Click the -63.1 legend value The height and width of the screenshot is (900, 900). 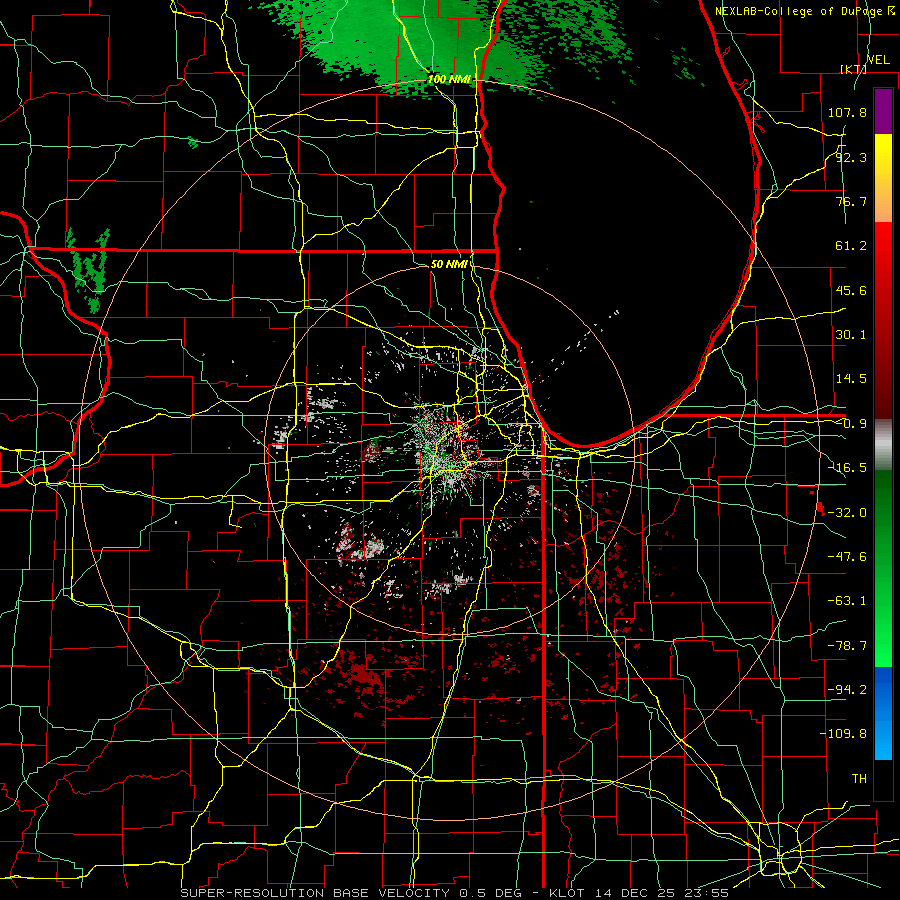point(847,601)
